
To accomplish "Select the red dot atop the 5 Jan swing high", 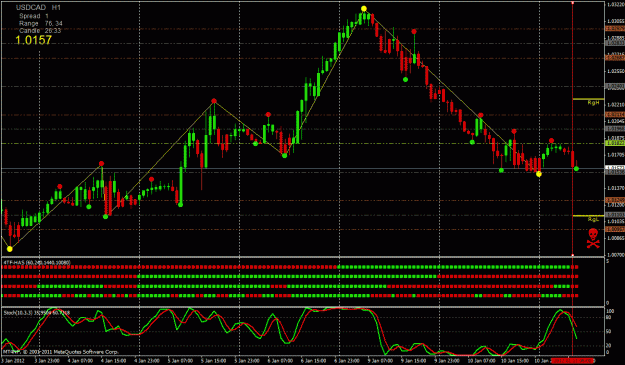I will click(x=214, y=101).
